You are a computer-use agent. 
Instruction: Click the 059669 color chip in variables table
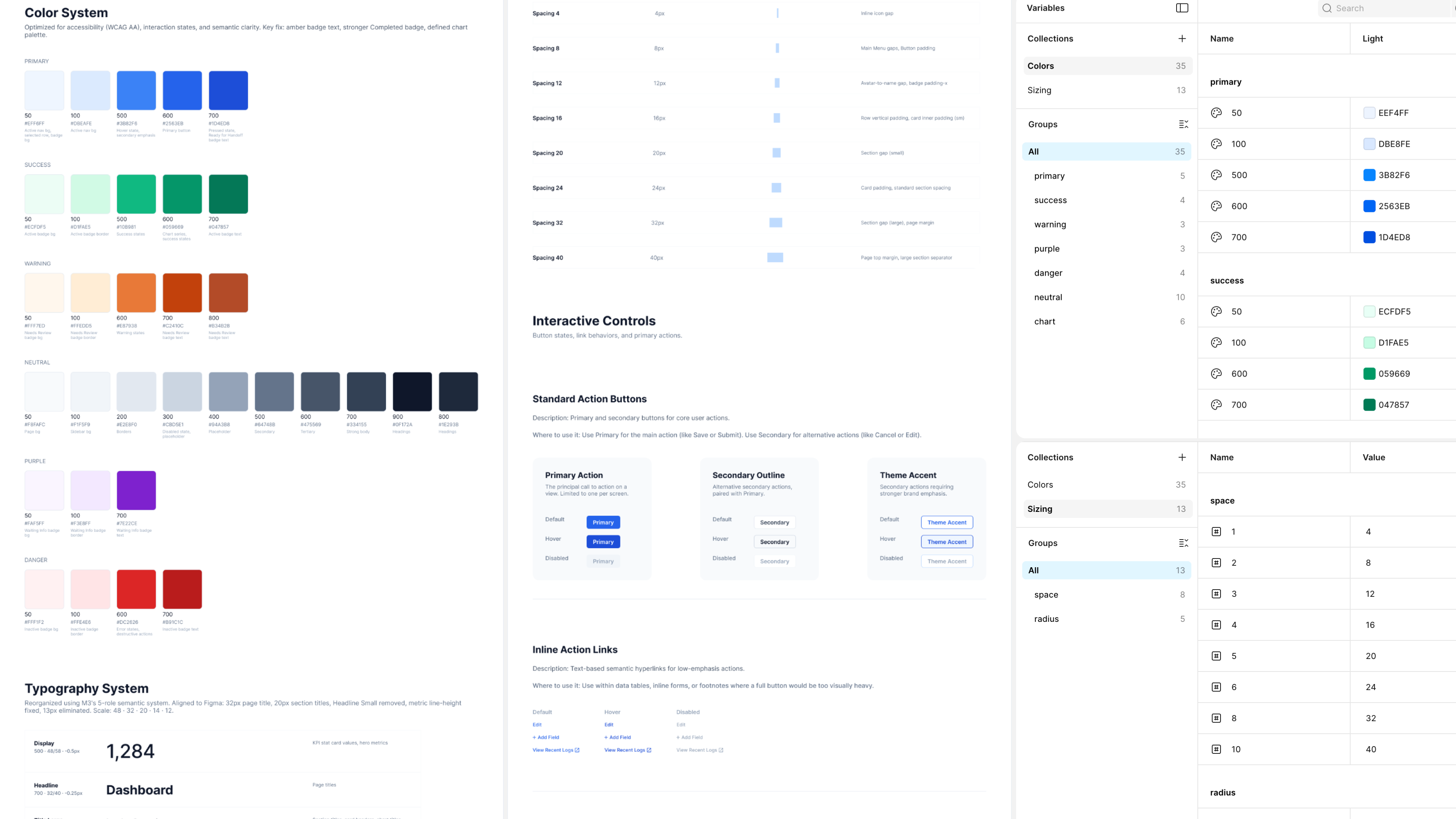[x=1369, y=373]
